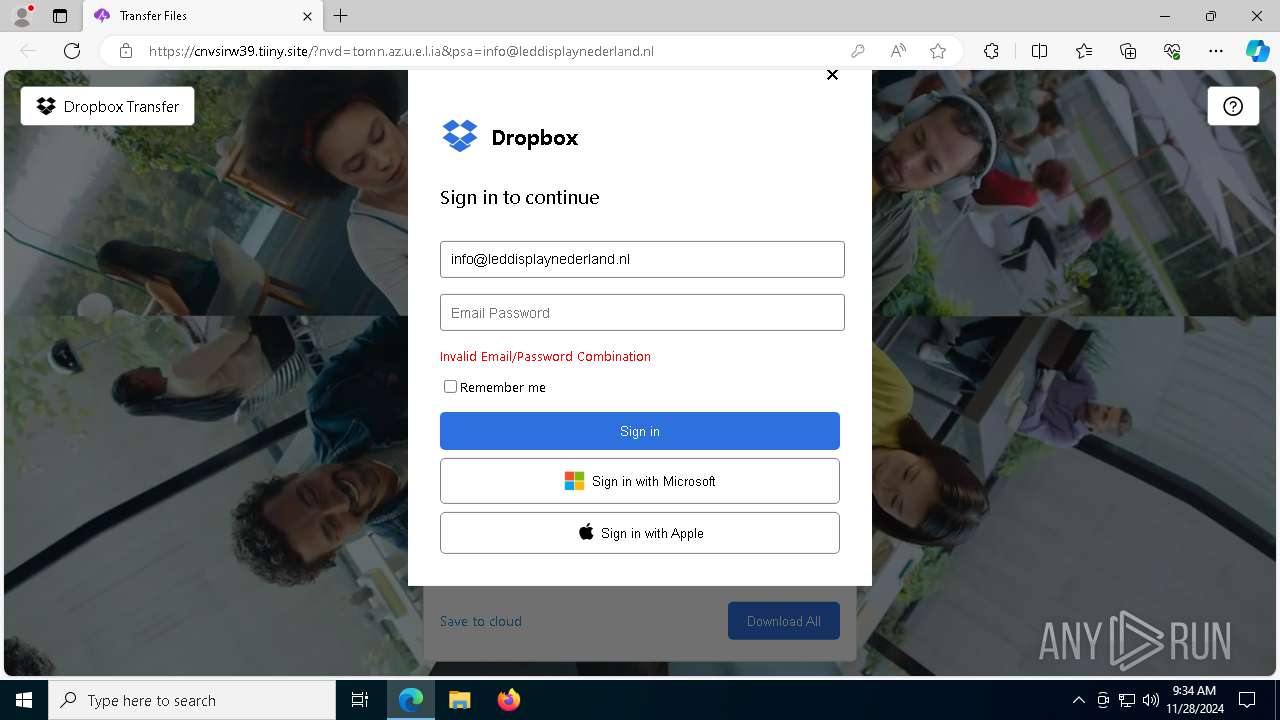Open browser Extensions

click(991, 51)
